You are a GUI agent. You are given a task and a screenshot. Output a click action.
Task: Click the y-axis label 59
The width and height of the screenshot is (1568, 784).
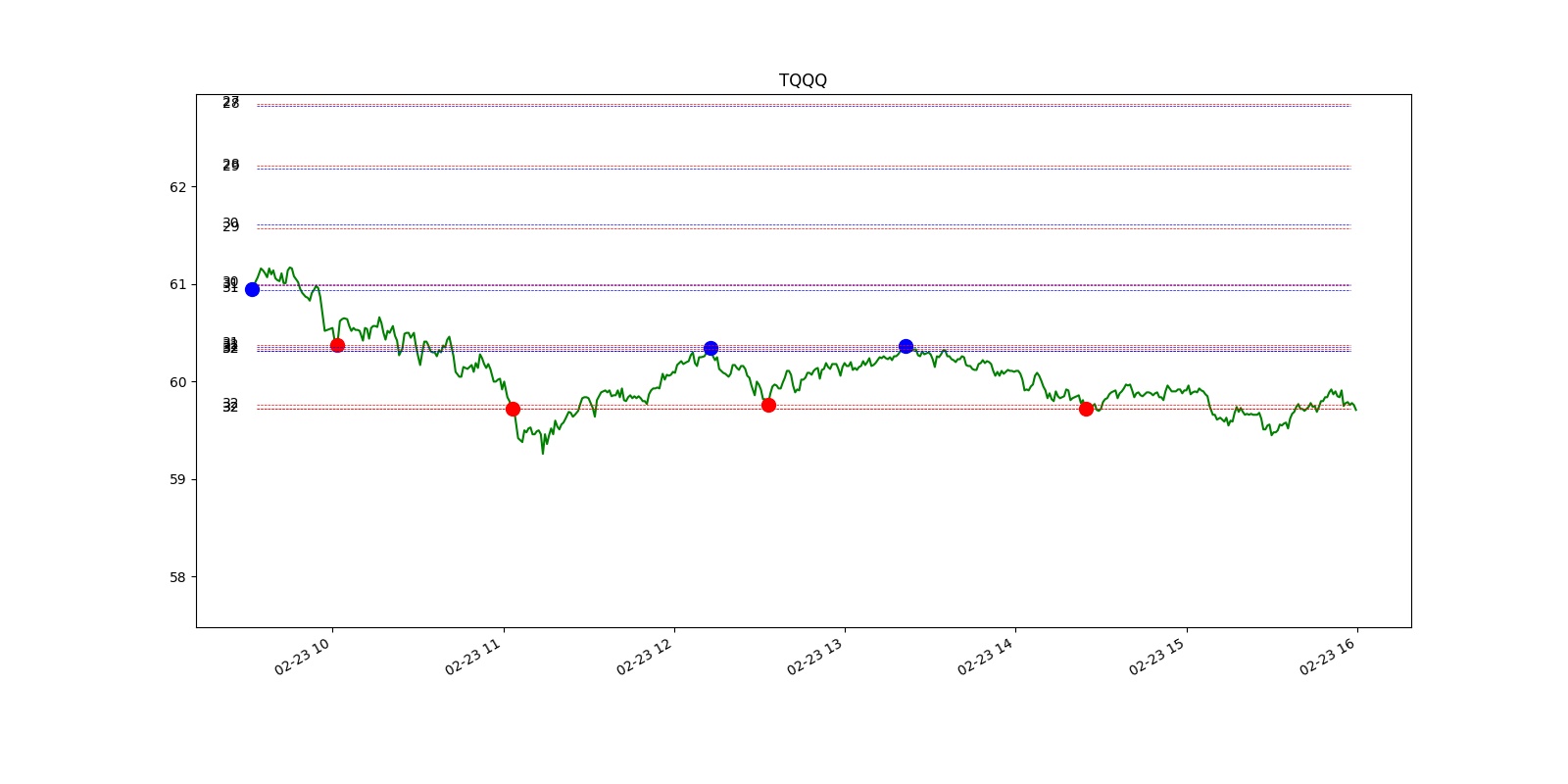[177, 479]
